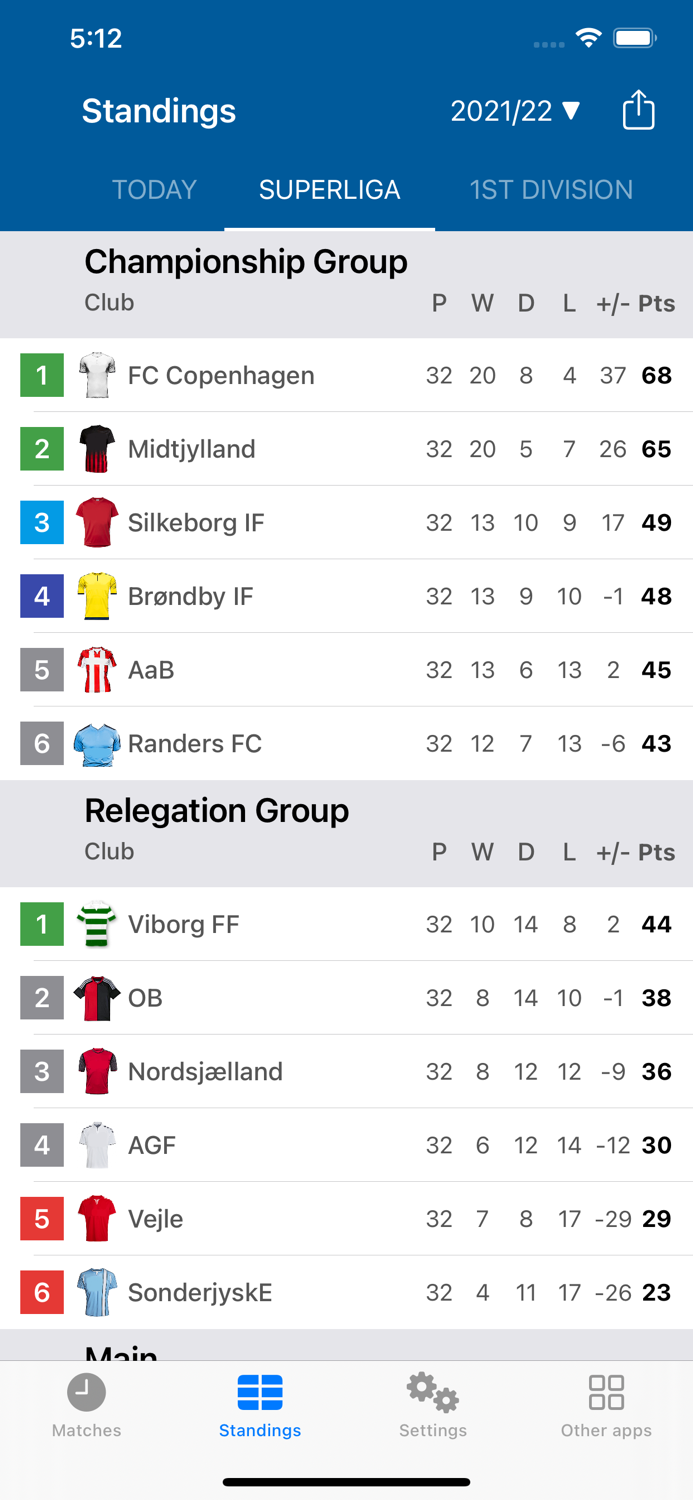Switch to the 1ST DIVISION tab
Image resolution: width=693 pixels, height=1500 pixels.
pyautogui.click(x=551, y=188)
